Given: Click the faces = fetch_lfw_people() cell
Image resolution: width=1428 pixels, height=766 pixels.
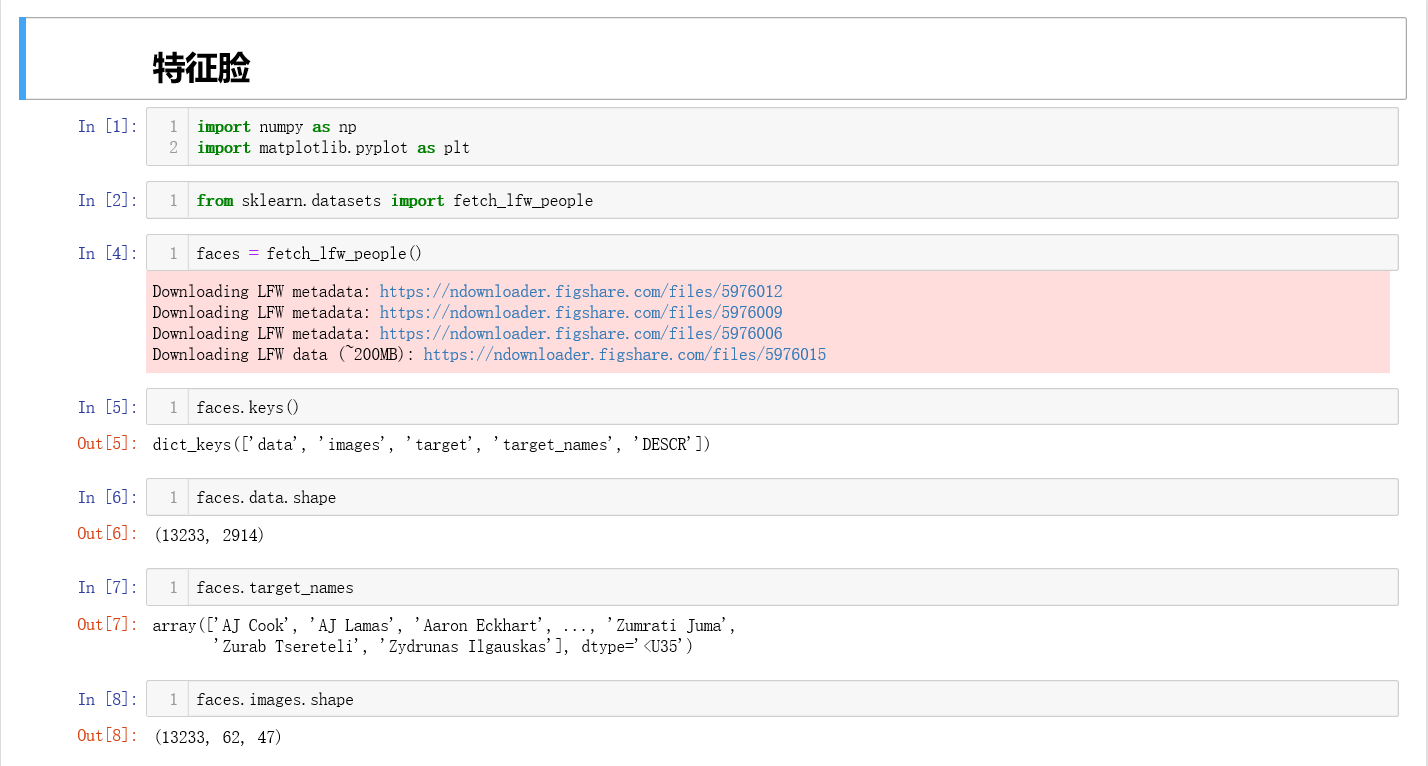Looking at the screenshot, I should 772,253.
